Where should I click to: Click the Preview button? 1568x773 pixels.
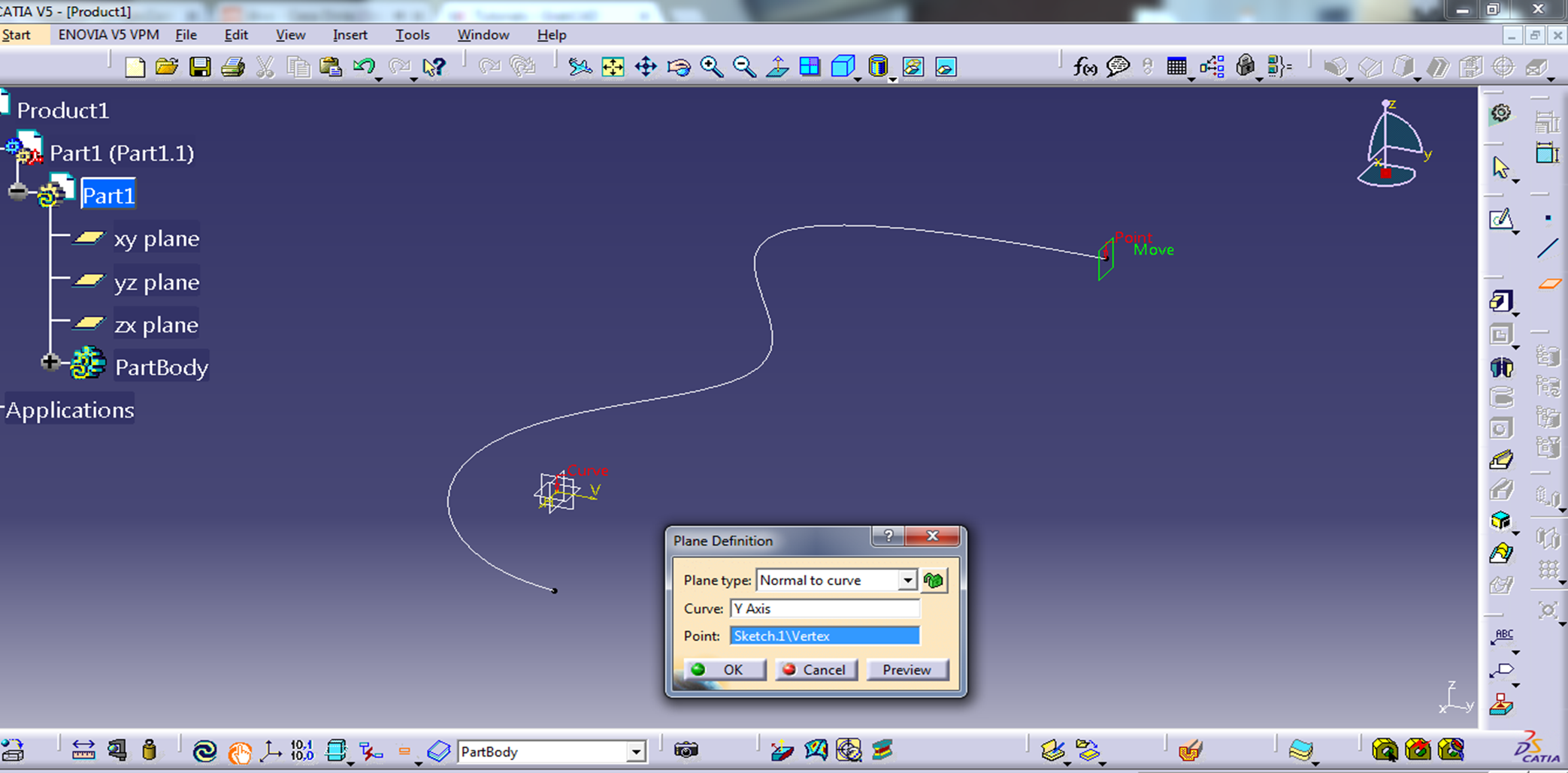click(907, 670)
